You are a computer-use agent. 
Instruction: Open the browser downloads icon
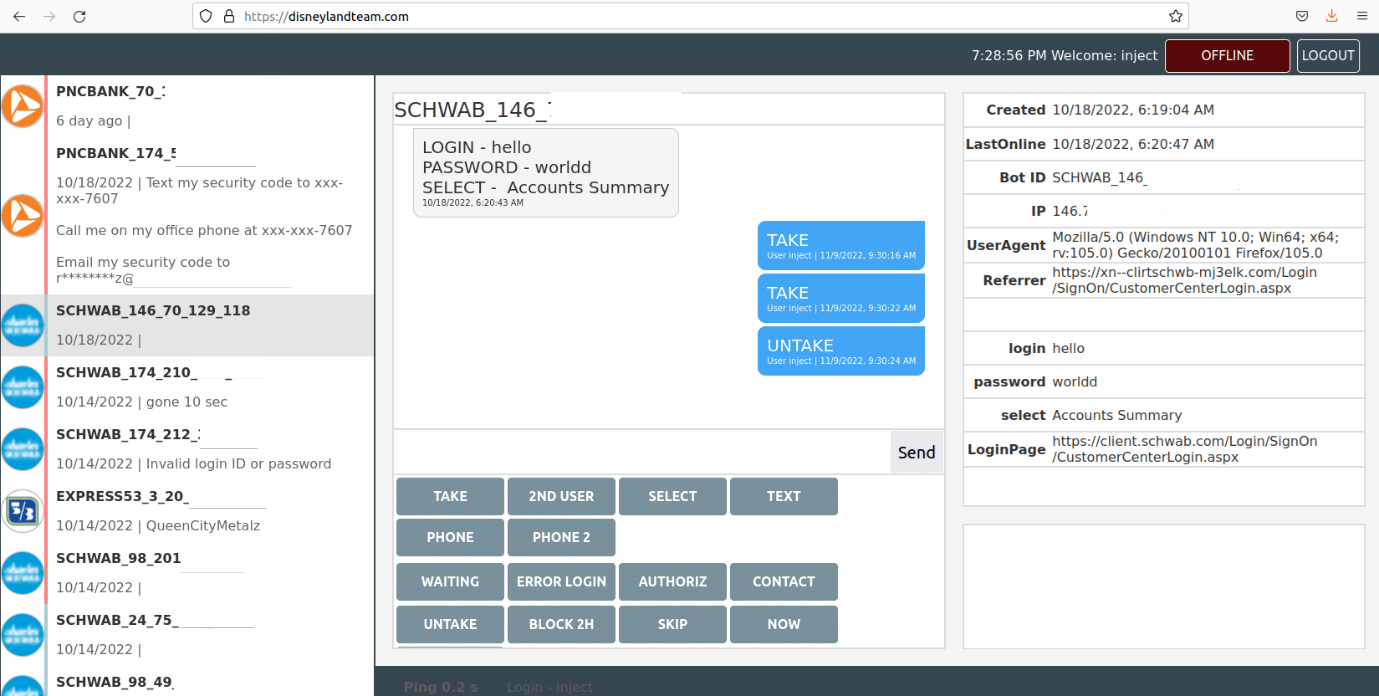[1331, 16]
